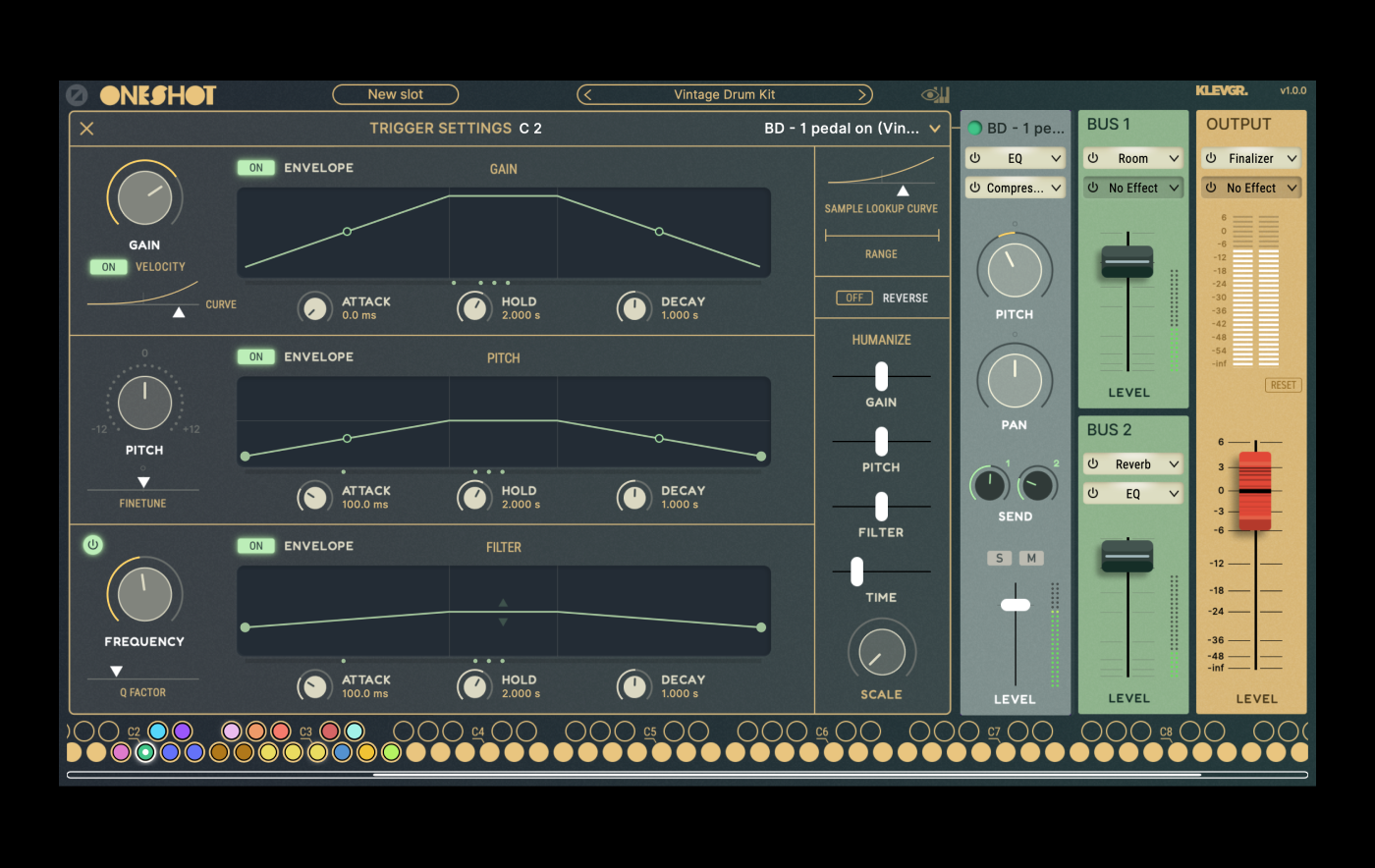Click the Q Factor triangle marker
Image resolution: width=1375 pixels, height=868 pixels.
click(x=116, y=672)
